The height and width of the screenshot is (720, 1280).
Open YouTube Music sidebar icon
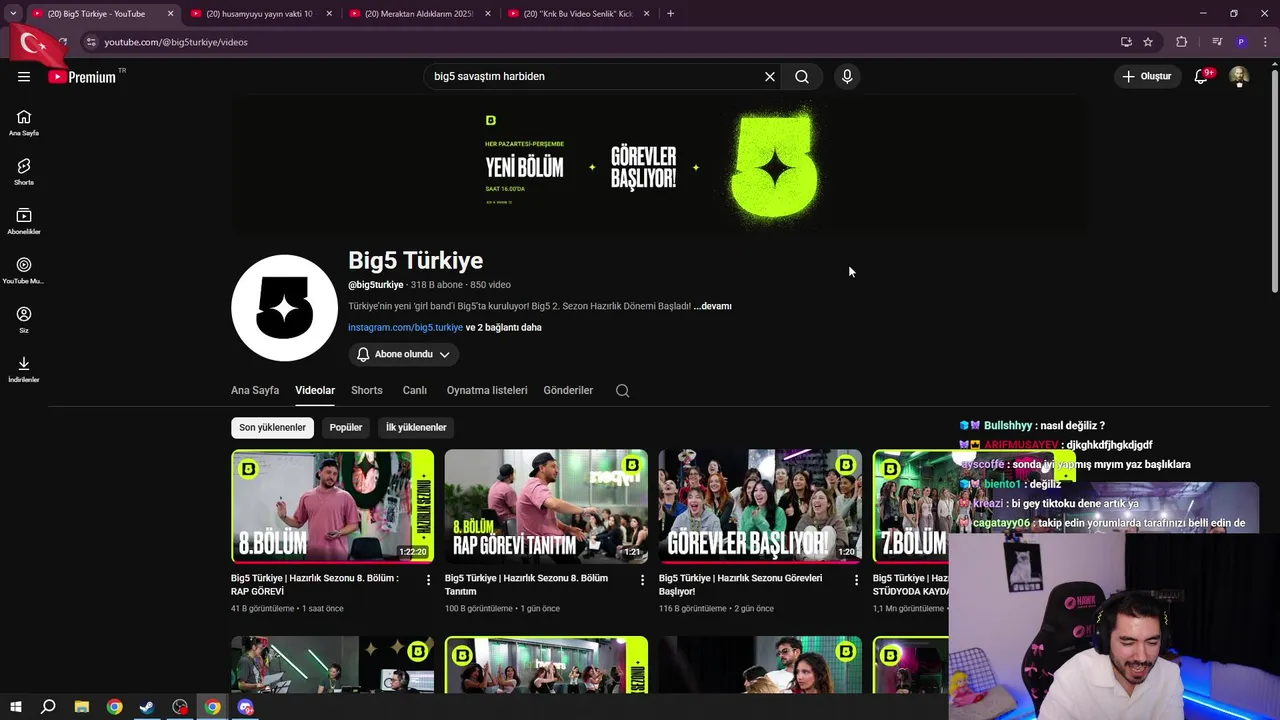tap(24, 271)
